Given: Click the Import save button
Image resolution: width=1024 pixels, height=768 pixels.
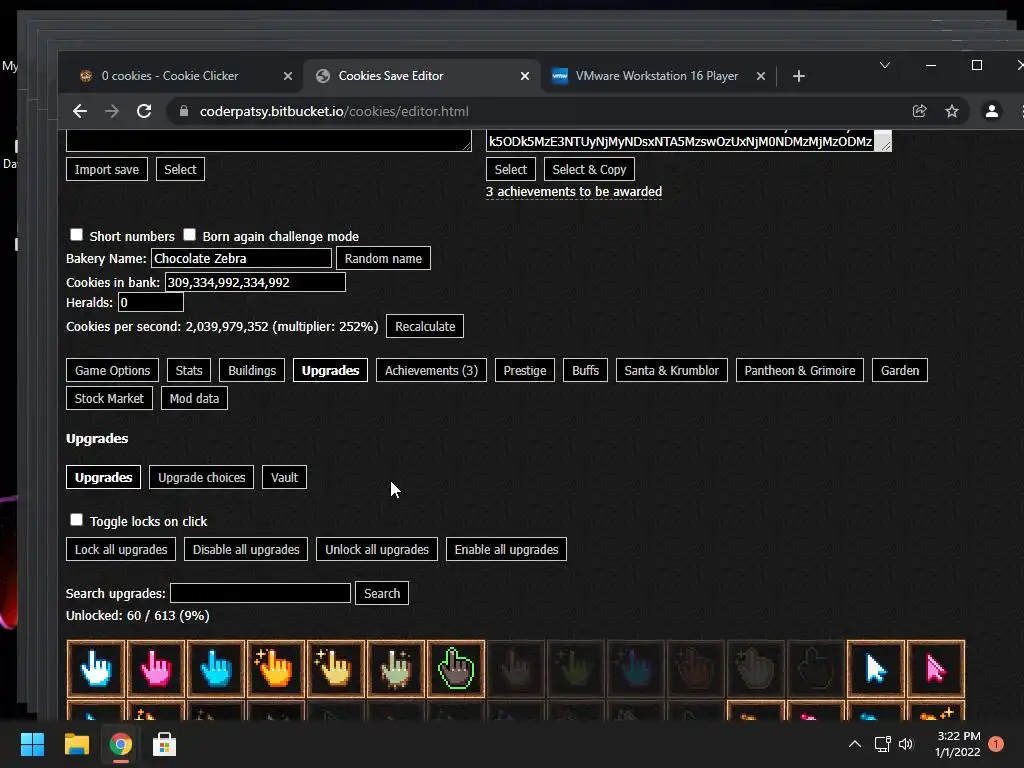Looking at the screenshot, I should click(106, 169).
